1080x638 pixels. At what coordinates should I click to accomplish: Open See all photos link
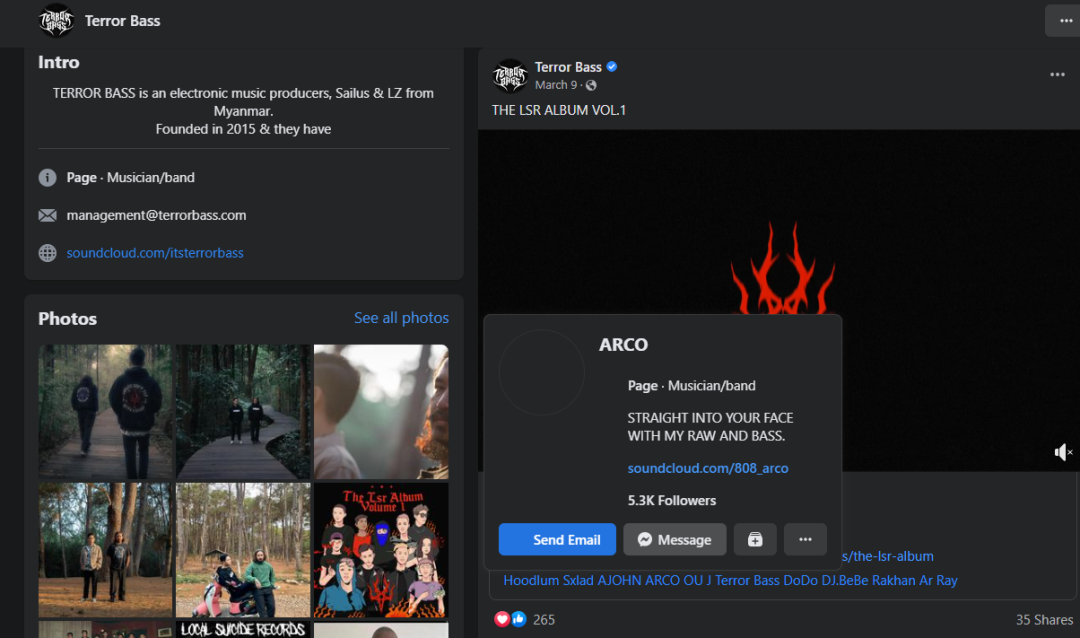coord(402,318)
